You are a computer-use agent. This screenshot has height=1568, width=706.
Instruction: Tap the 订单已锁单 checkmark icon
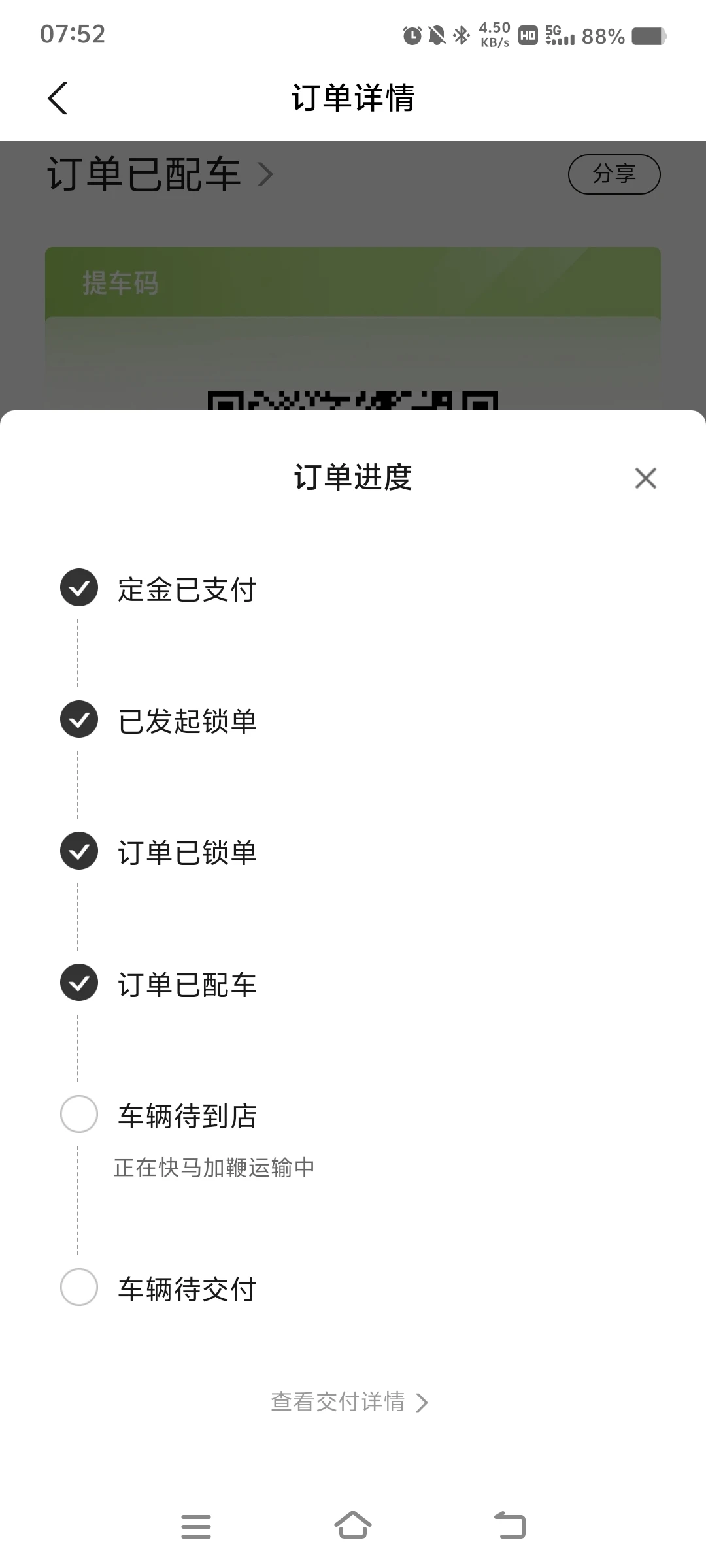tap(79, 851)
